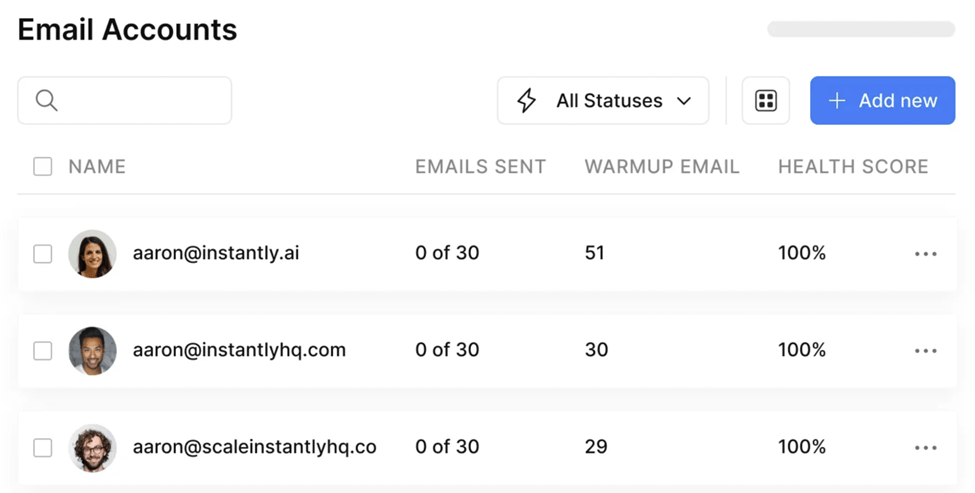This screenshot has width=975, height=493.
Task: Check the box for aaron@instantly.ai
Action: click(x=43, y=254)
